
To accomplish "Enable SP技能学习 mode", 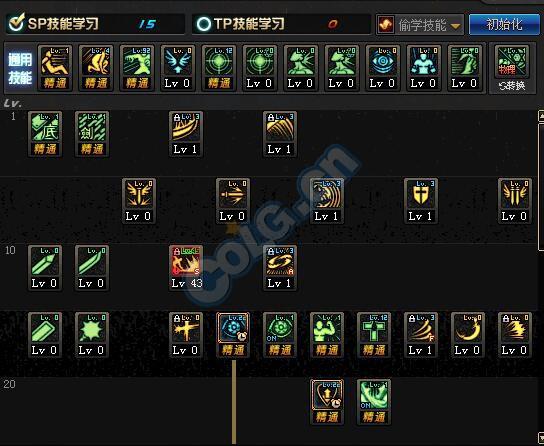I will (16, 23).
